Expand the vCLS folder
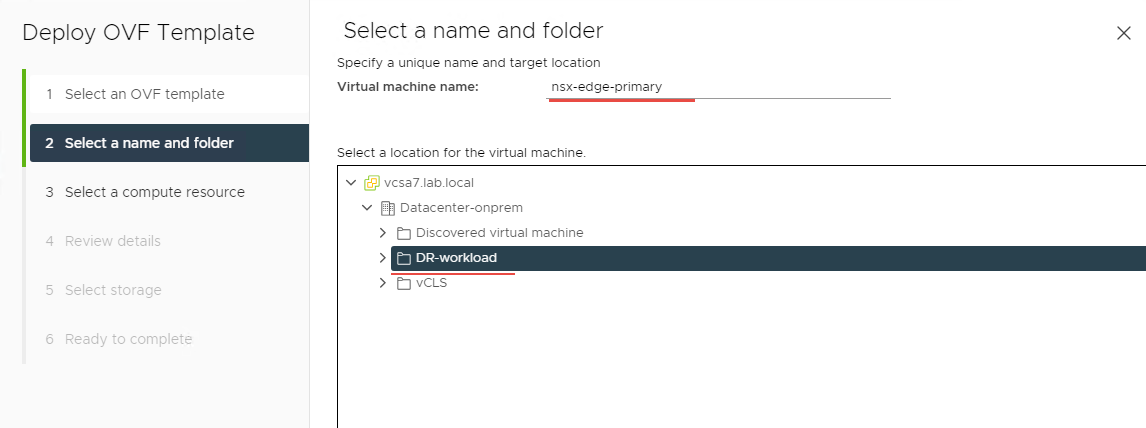1146x428 pixels. 383,283
